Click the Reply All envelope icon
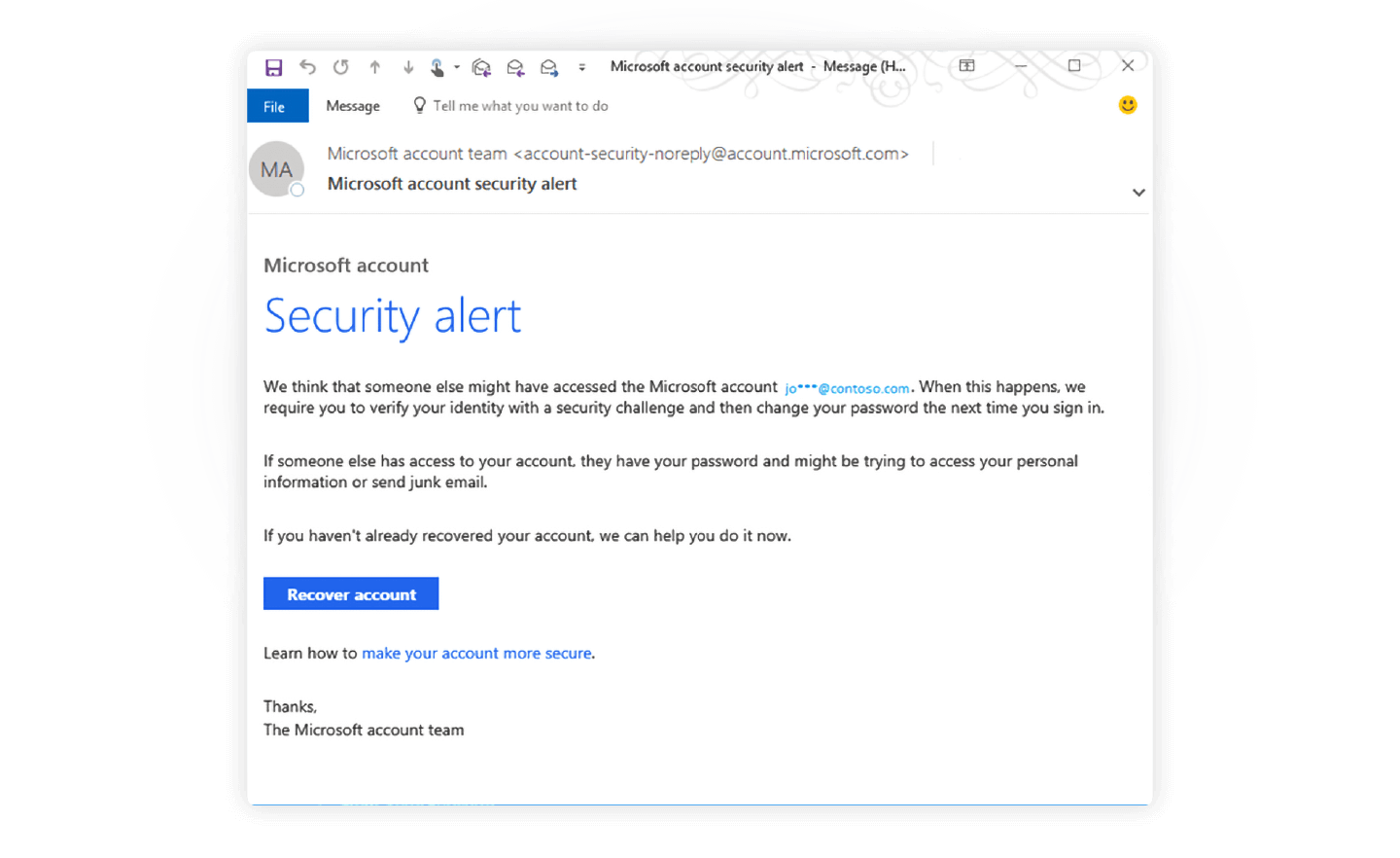Screen dimensions: 1400x858 pyautogui.click(x=515, y=66)
